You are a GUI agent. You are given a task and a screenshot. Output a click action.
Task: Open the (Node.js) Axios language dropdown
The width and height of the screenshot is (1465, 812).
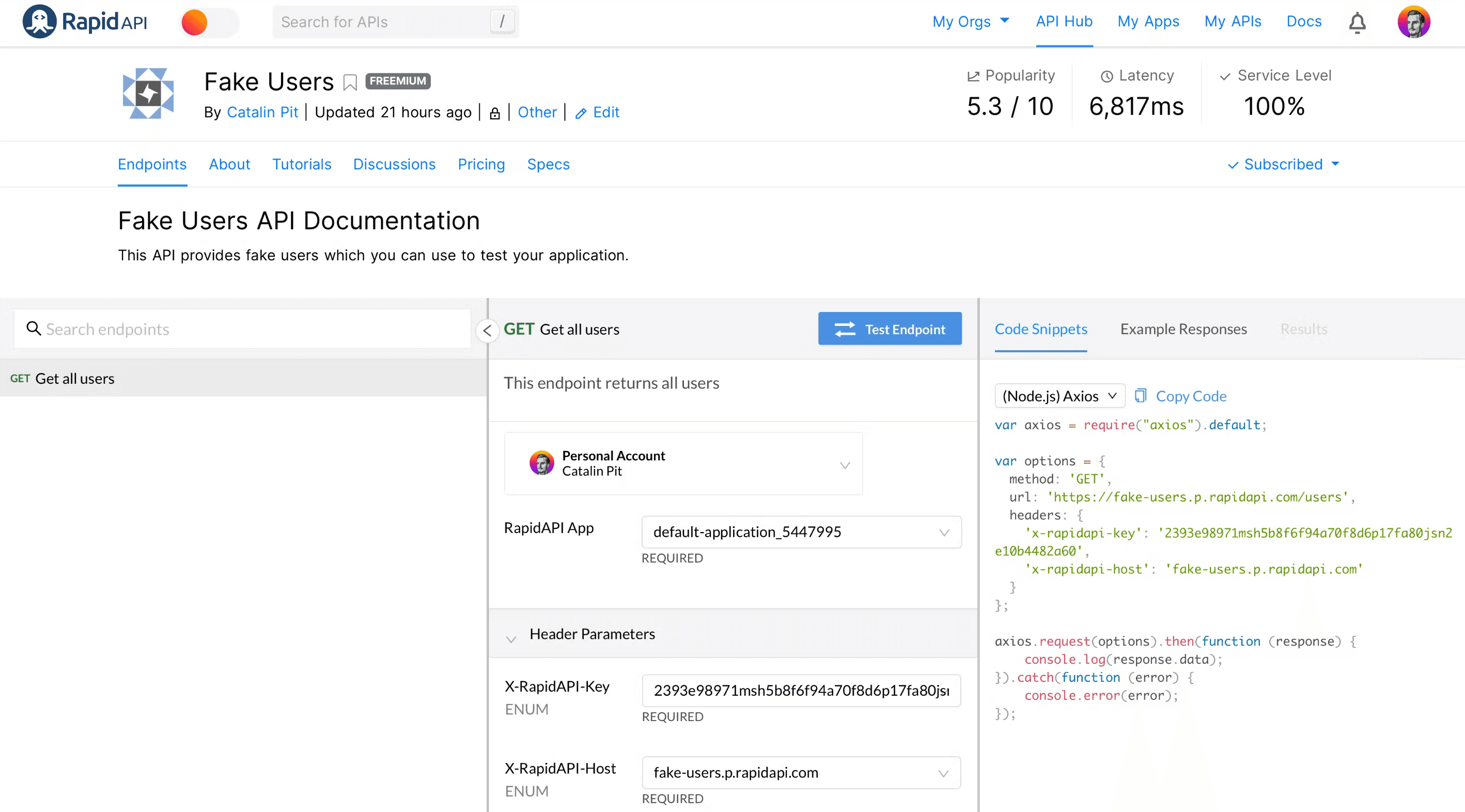tap(1059, 396)
